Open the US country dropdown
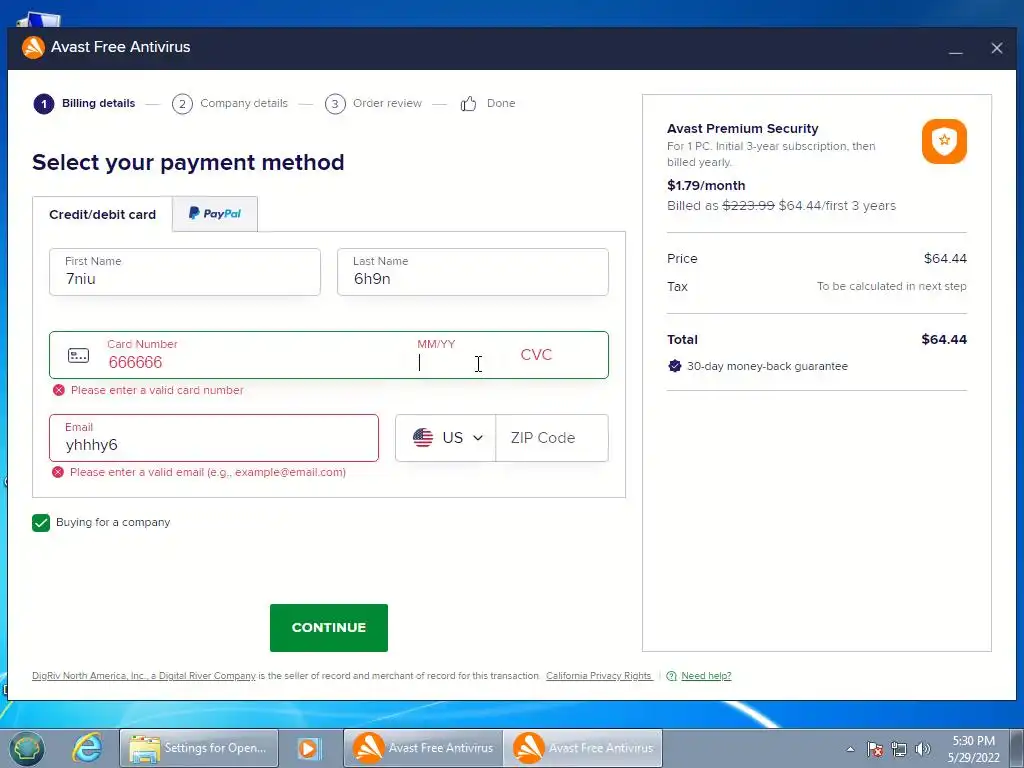 click(x=446, y=438)
